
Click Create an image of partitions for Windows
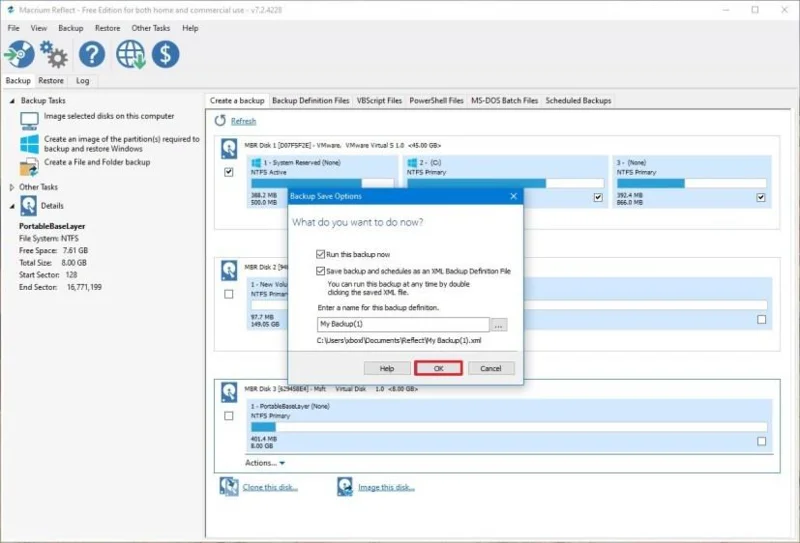(121, 143)
